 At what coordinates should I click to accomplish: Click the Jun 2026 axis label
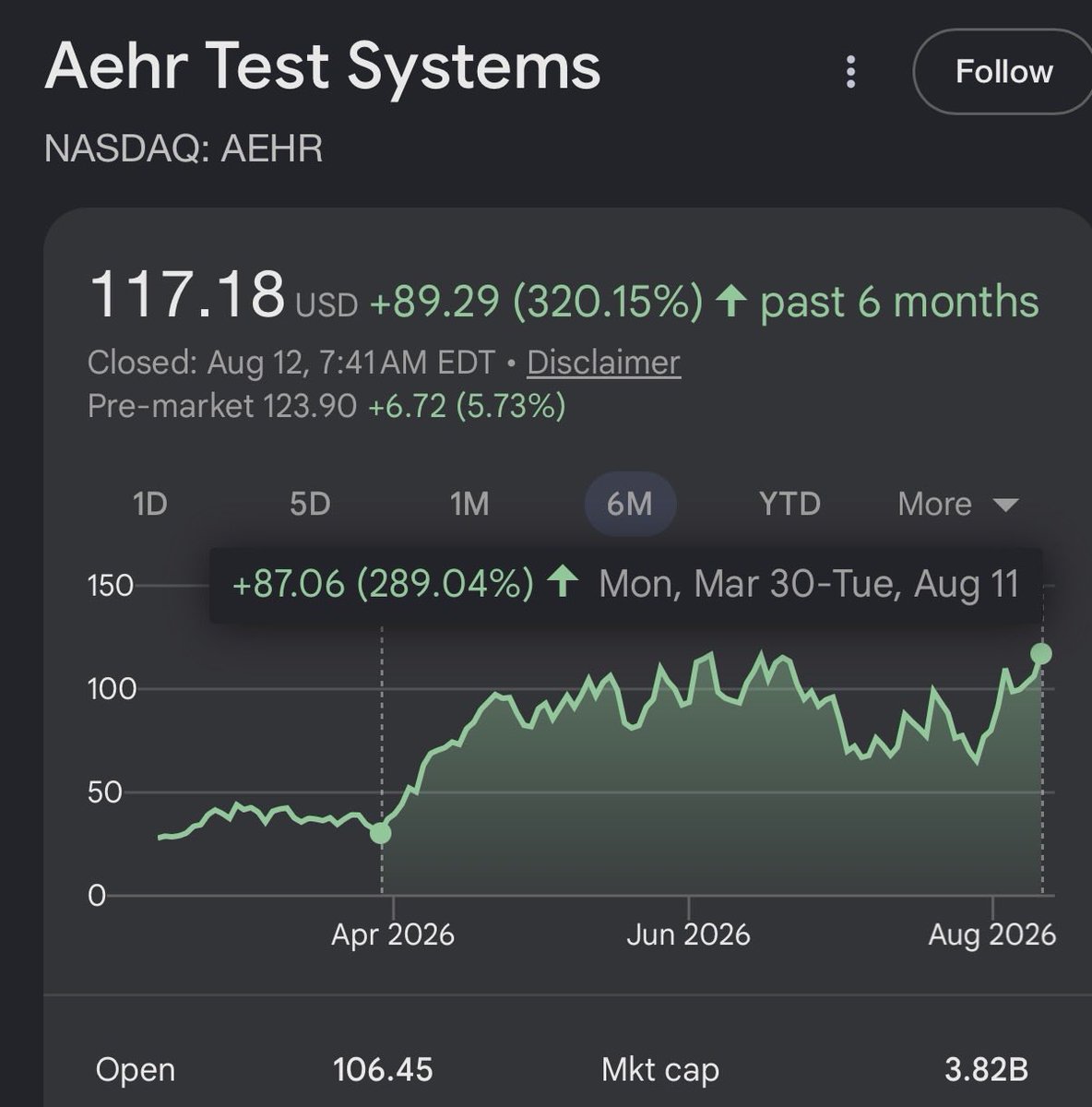click(688, 934)
